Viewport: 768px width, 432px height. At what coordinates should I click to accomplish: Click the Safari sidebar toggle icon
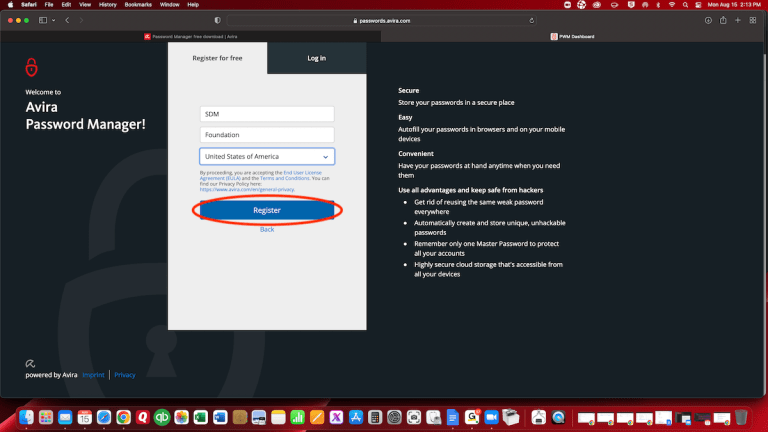tap(43, 20)
